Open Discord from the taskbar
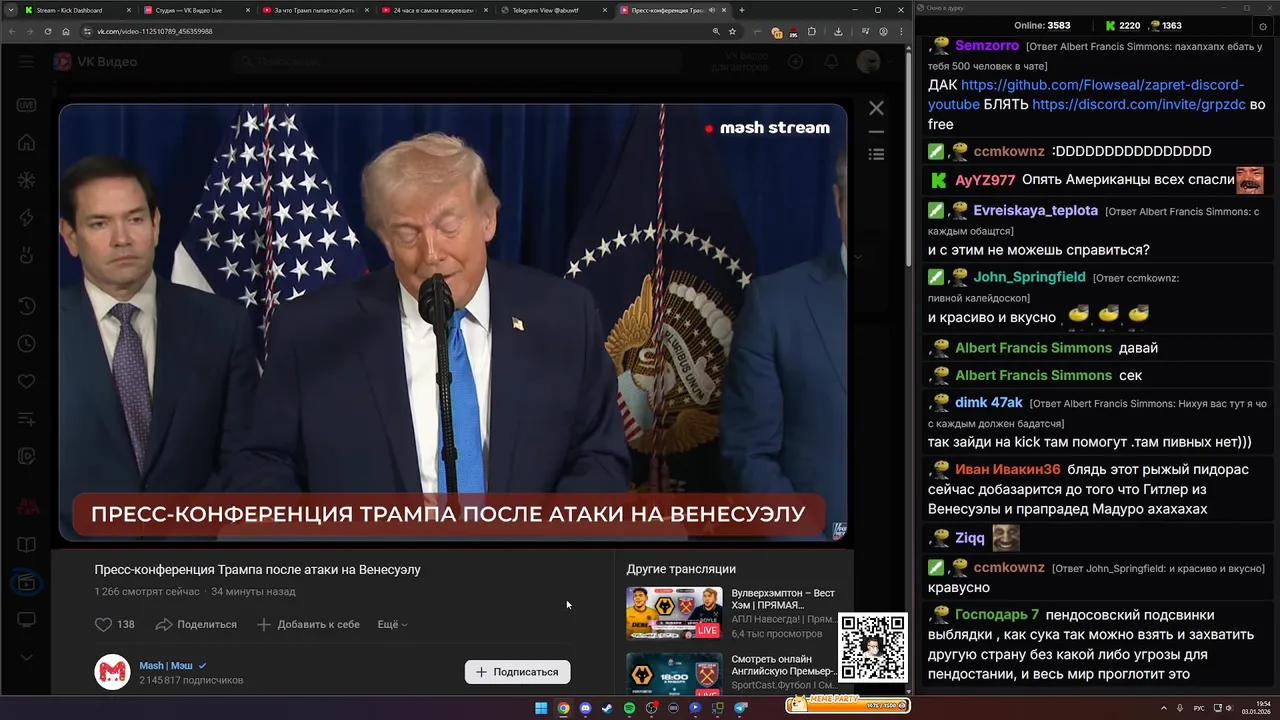Screen dimensions: 1280x720 pos(585,708)
